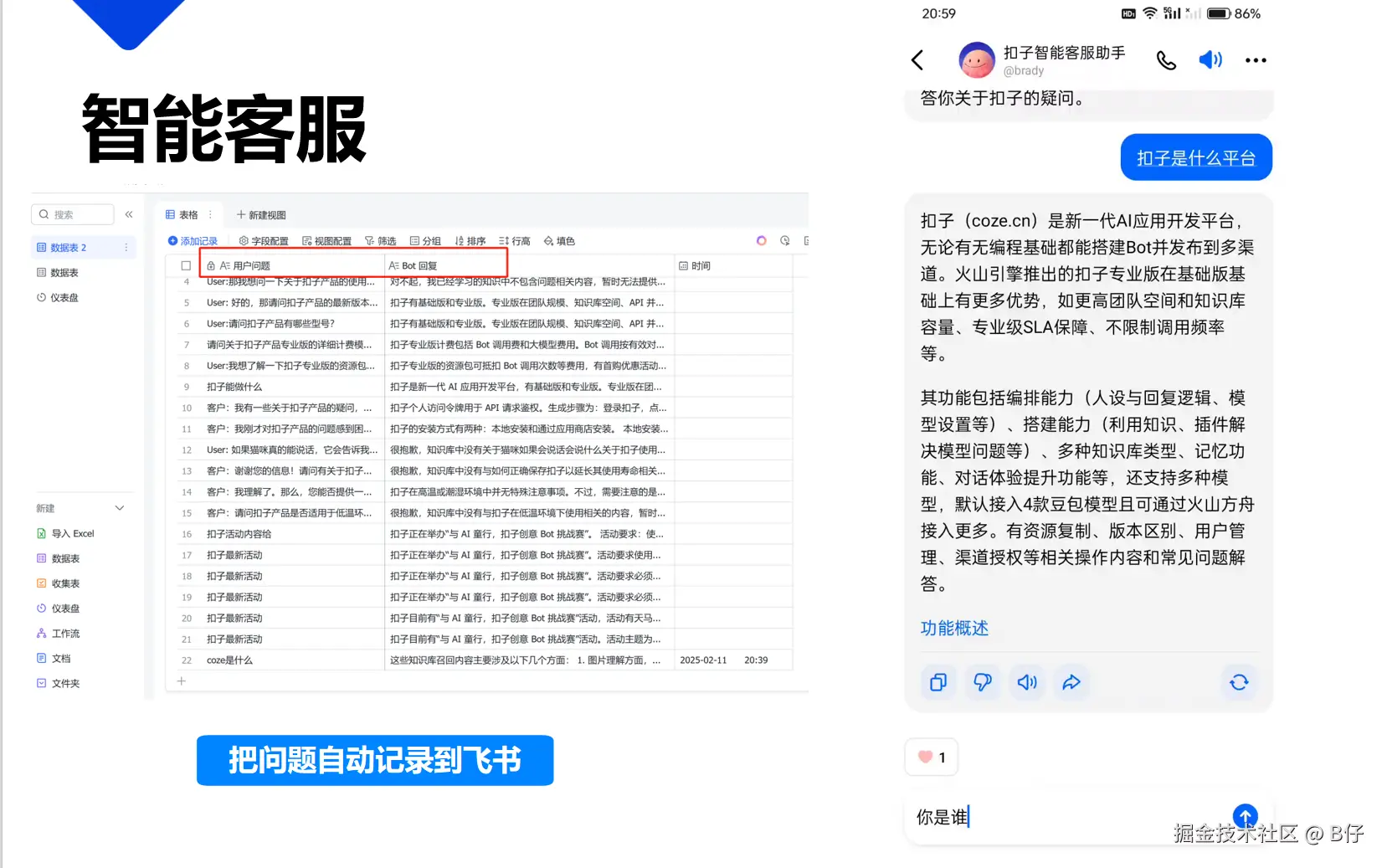Regenerate the reply with refresh icon
1387x868 pixels.
(x=1240, y=682)
